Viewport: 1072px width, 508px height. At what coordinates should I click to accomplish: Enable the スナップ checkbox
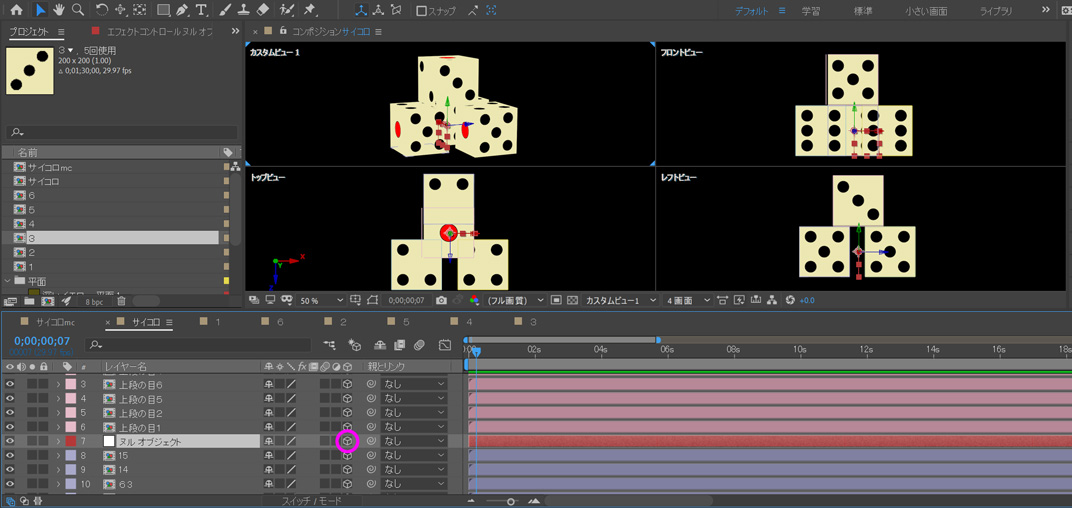coord(422,11)
